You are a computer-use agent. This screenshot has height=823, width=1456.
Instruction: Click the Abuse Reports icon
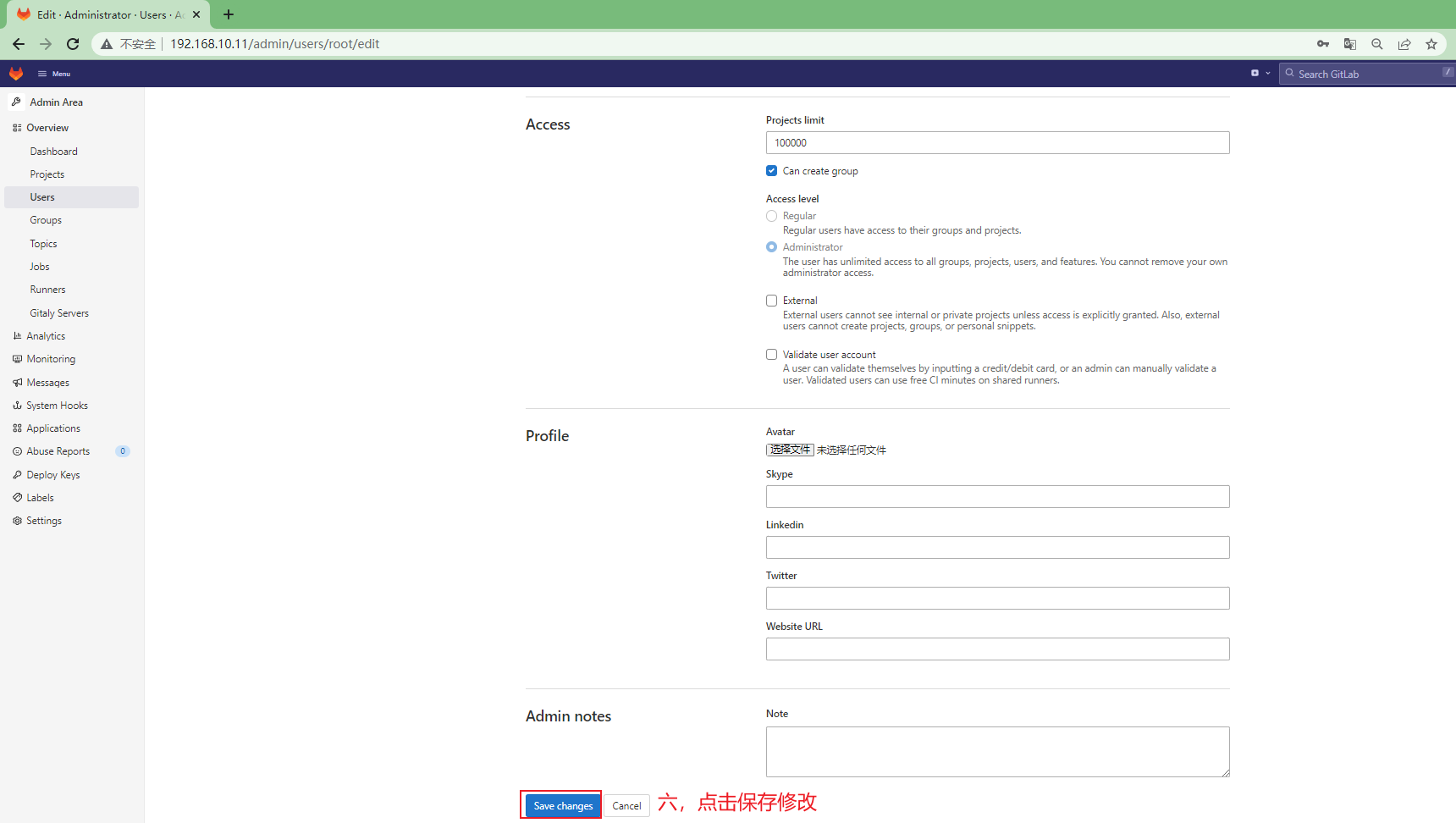click(x=17, y=451)
